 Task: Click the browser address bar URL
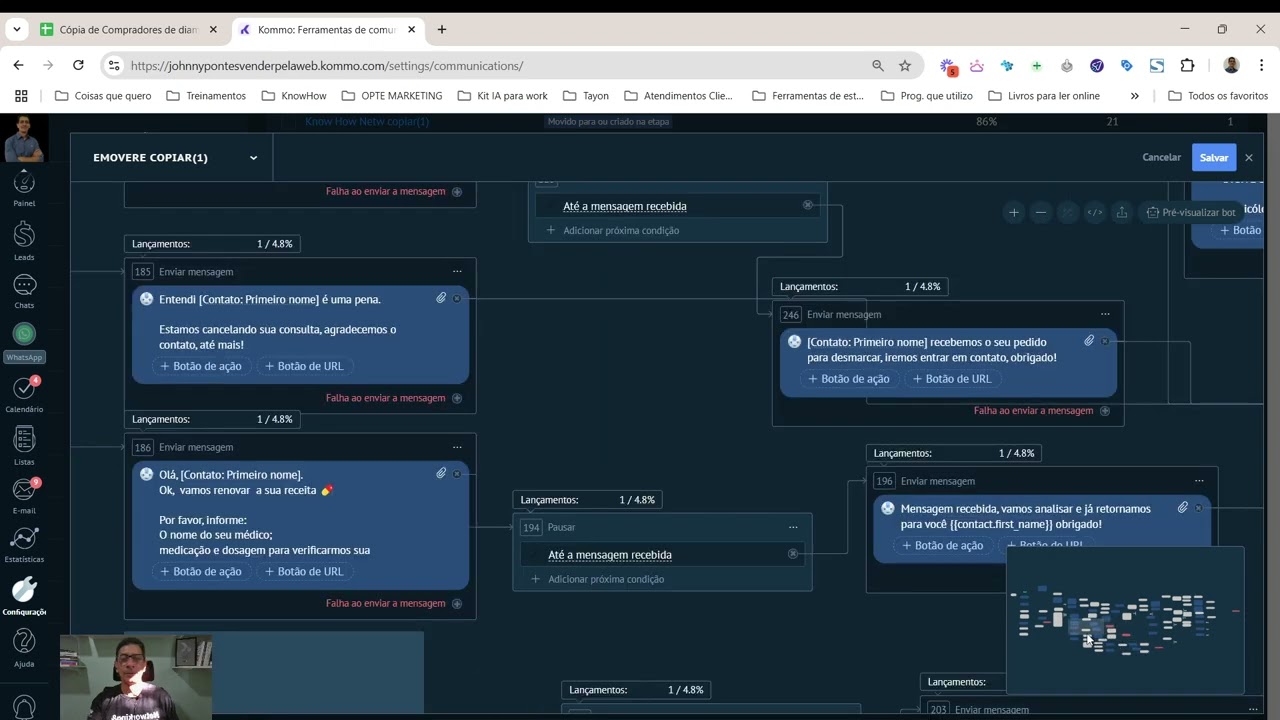[326, 66]
